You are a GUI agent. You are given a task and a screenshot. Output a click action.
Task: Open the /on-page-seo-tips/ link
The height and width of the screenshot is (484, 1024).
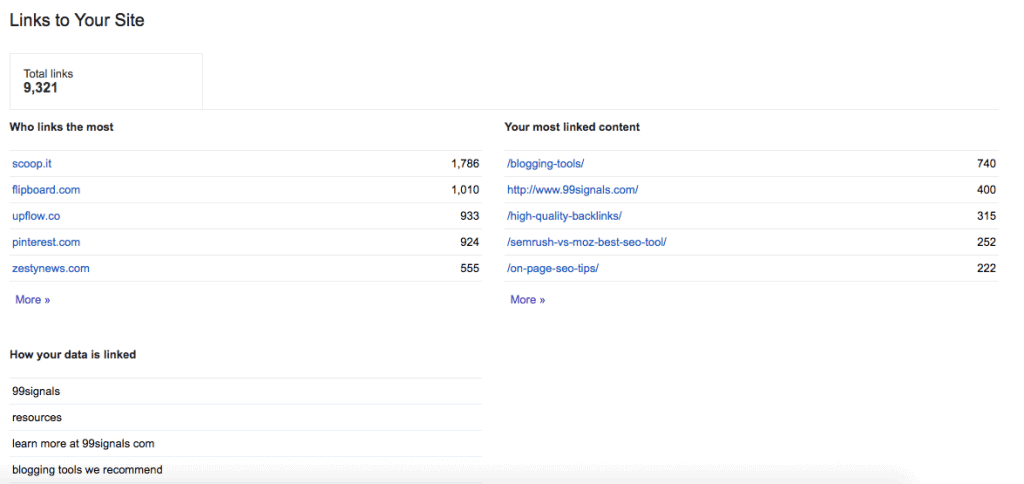pyautogui.click(x=553, y=268)
